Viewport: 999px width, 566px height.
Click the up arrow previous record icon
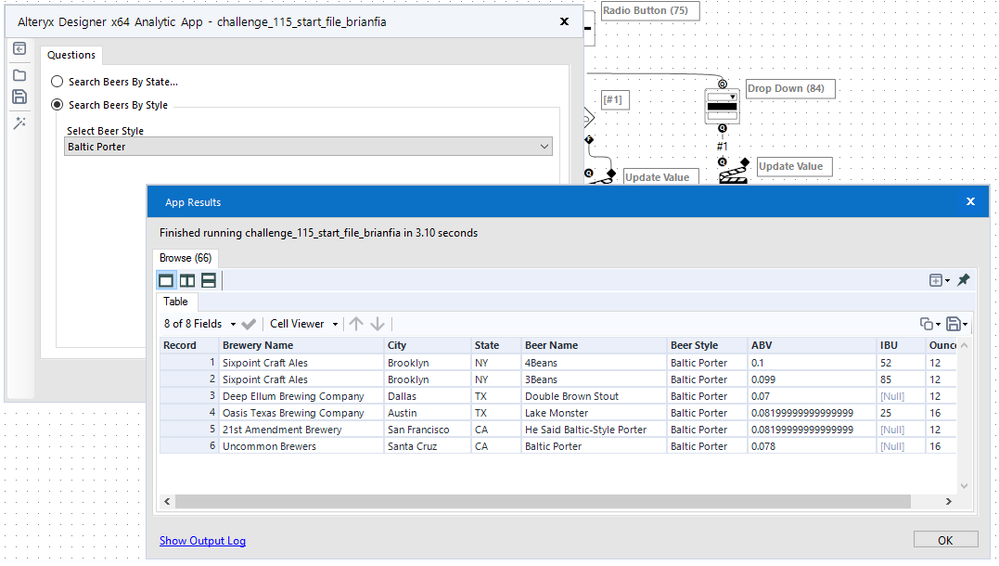coord(356,324)
